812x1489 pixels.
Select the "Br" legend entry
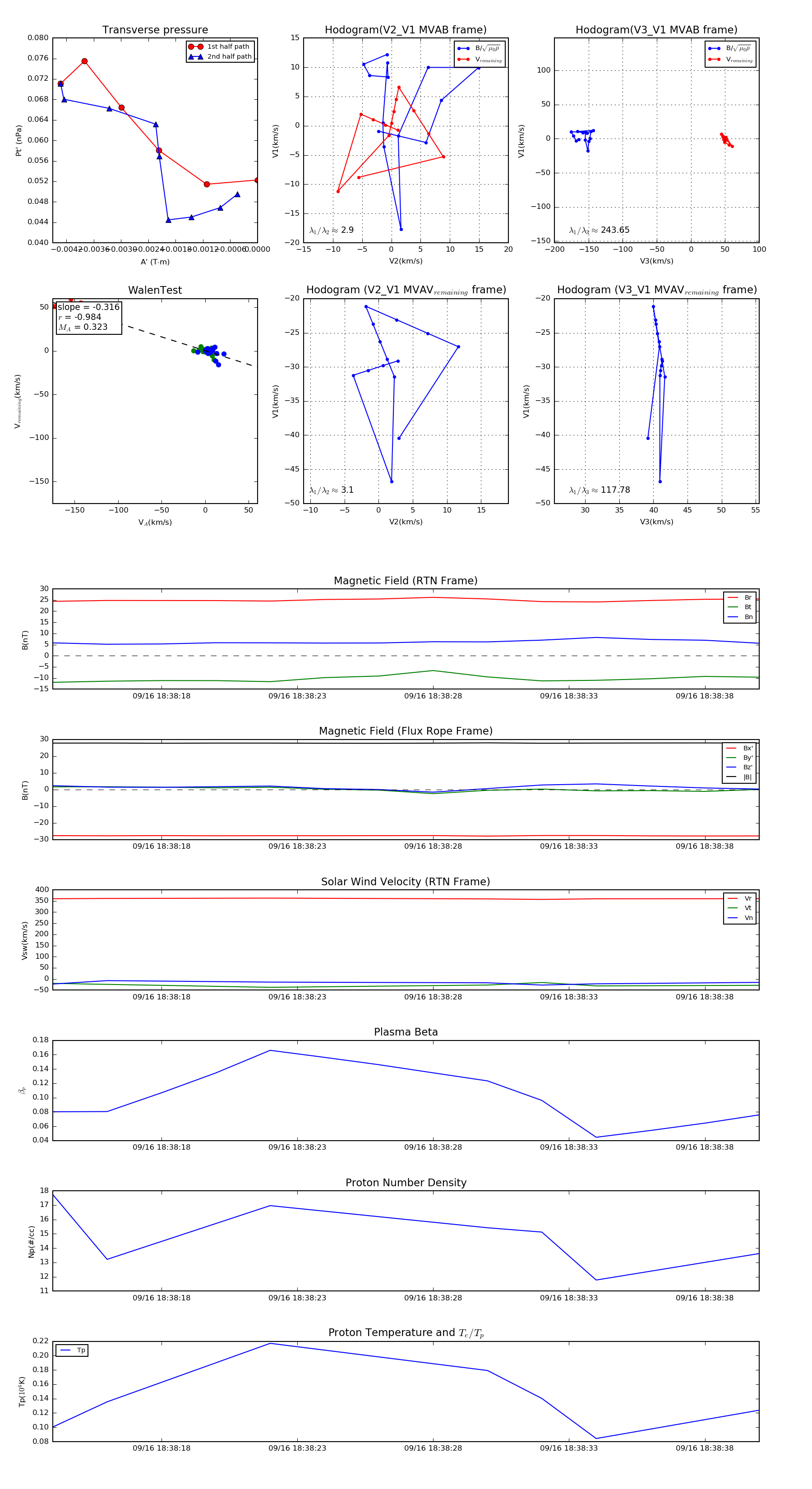coord(740,598)
